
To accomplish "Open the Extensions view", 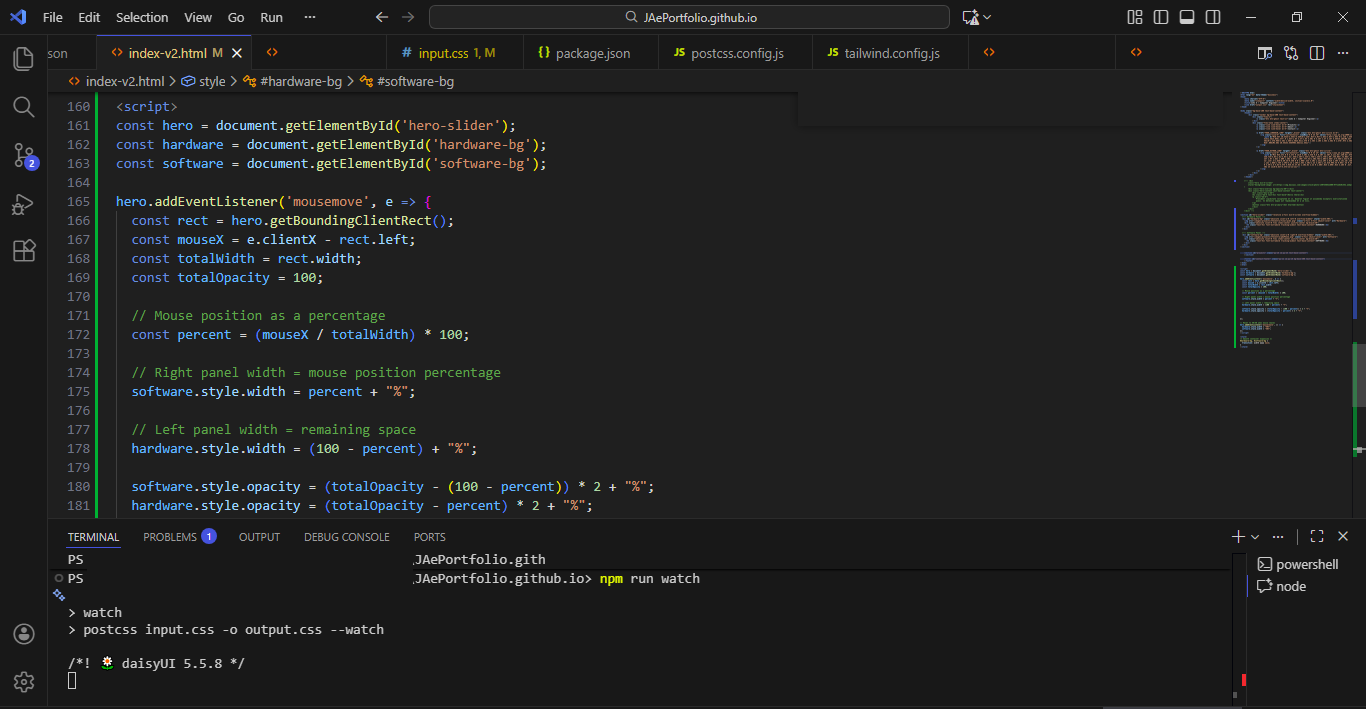I will coord(24,251).
